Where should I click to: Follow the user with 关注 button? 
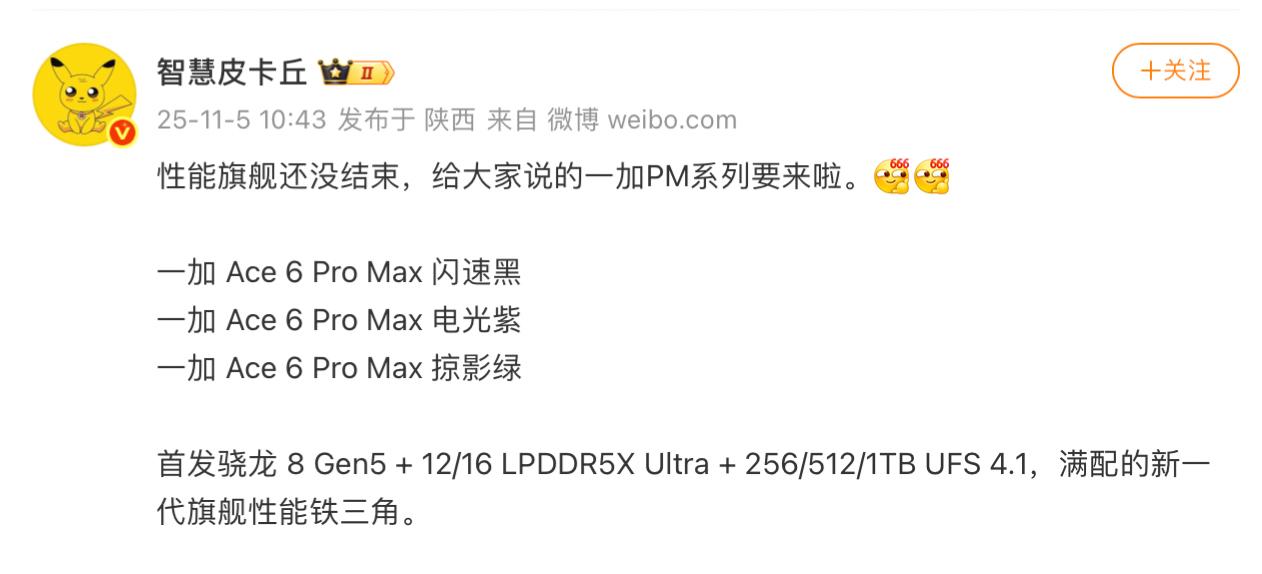click(x=1175, y=71)
